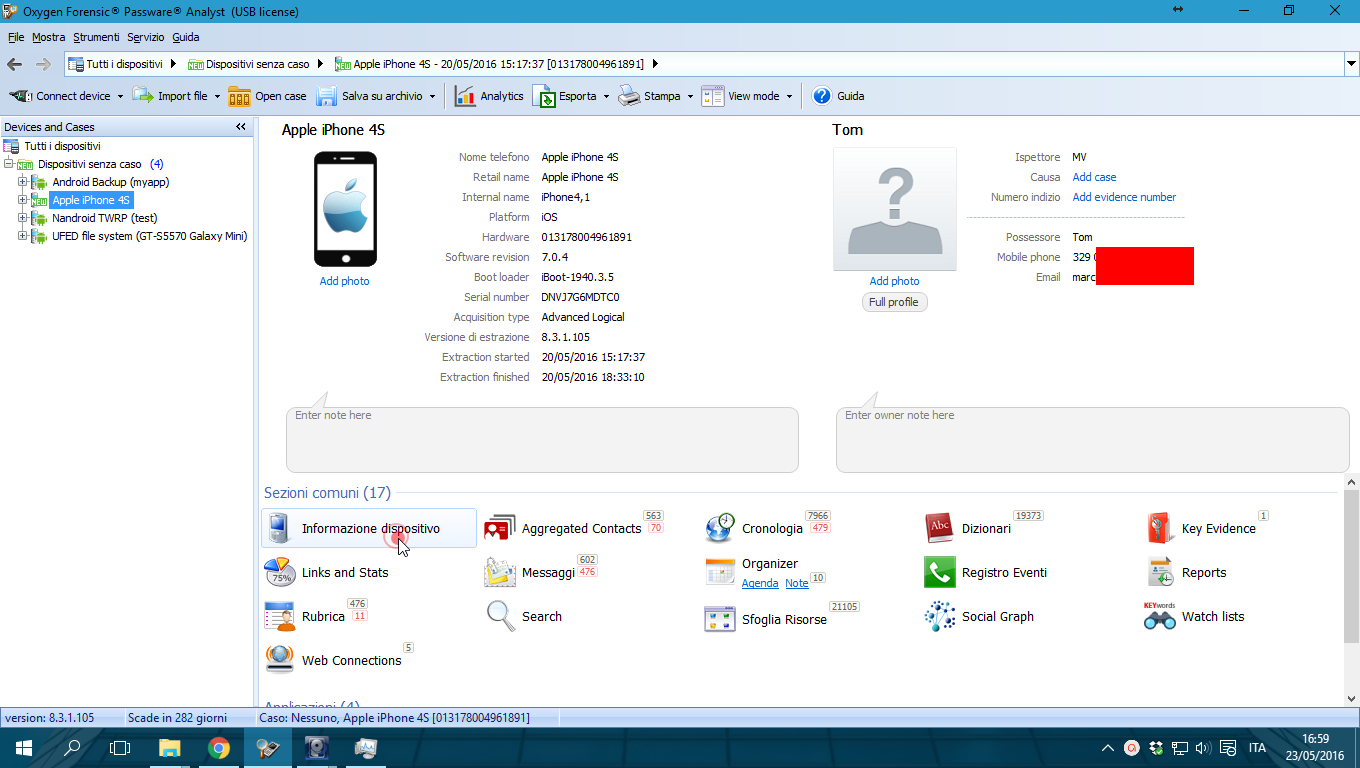
Task: Open Chrome from the taskbar
Action: [x=219, y=747]
